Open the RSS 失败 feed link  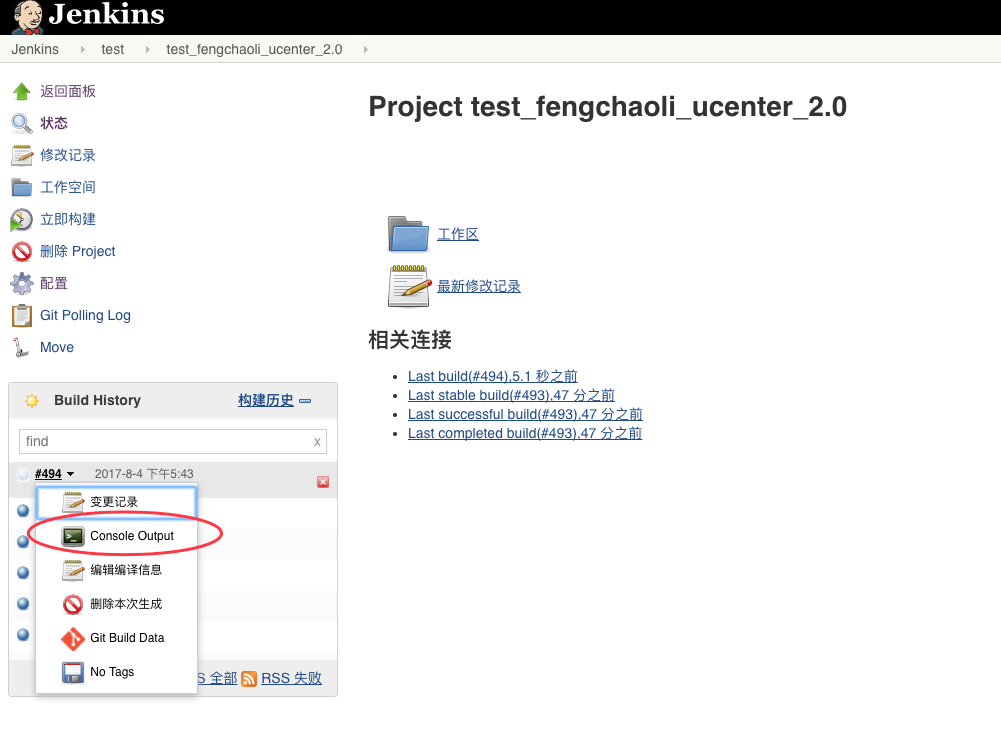[291, 678]
